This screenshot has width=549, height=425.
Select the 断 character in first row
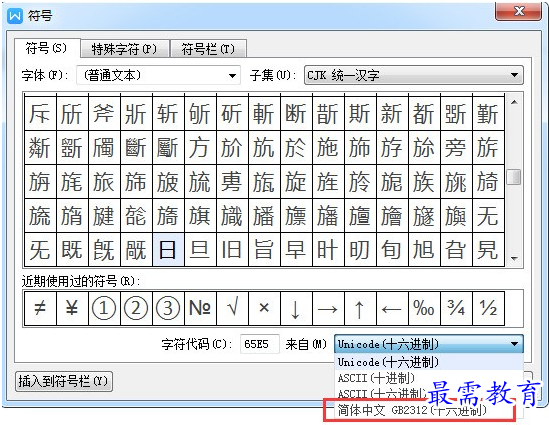296,113
